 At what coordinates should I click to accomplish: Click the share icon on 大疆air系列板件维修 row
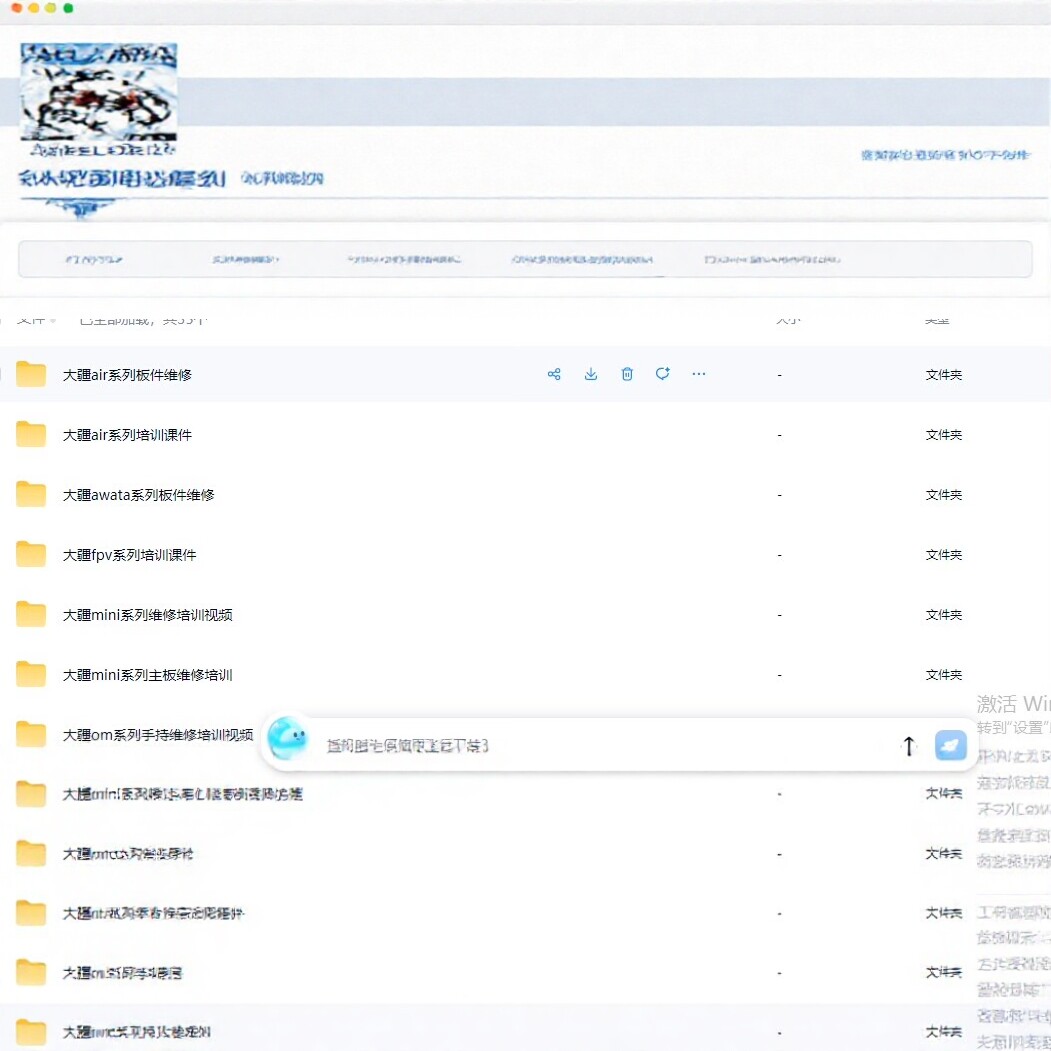(554, 373)
